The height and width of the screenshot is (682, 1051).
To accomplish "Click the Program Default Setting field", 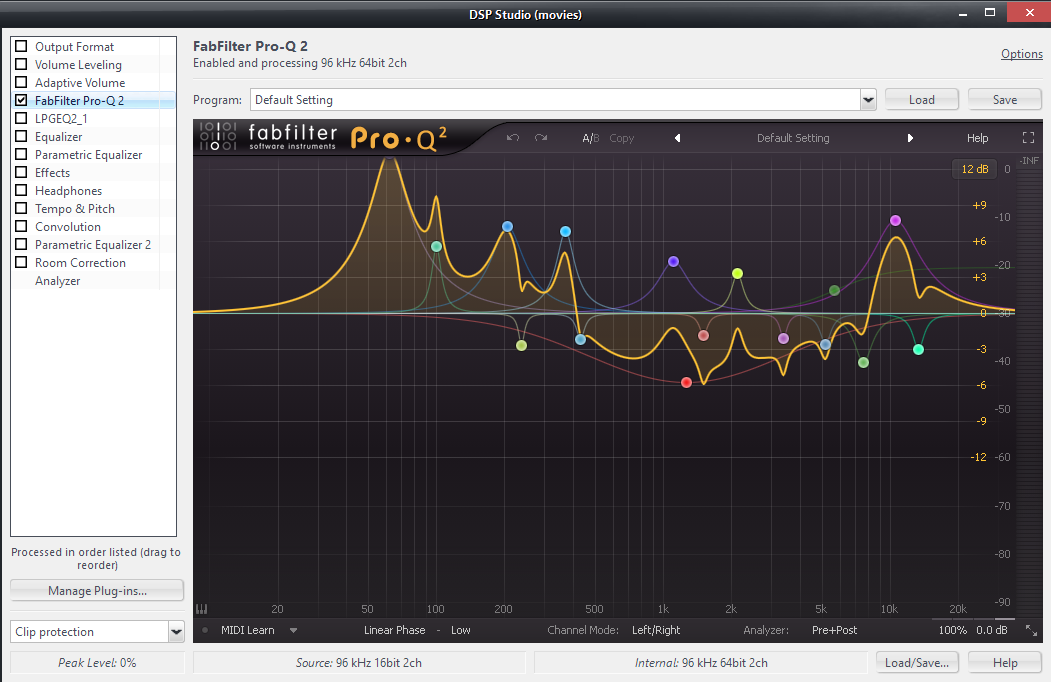I will [x=555, y=100].
